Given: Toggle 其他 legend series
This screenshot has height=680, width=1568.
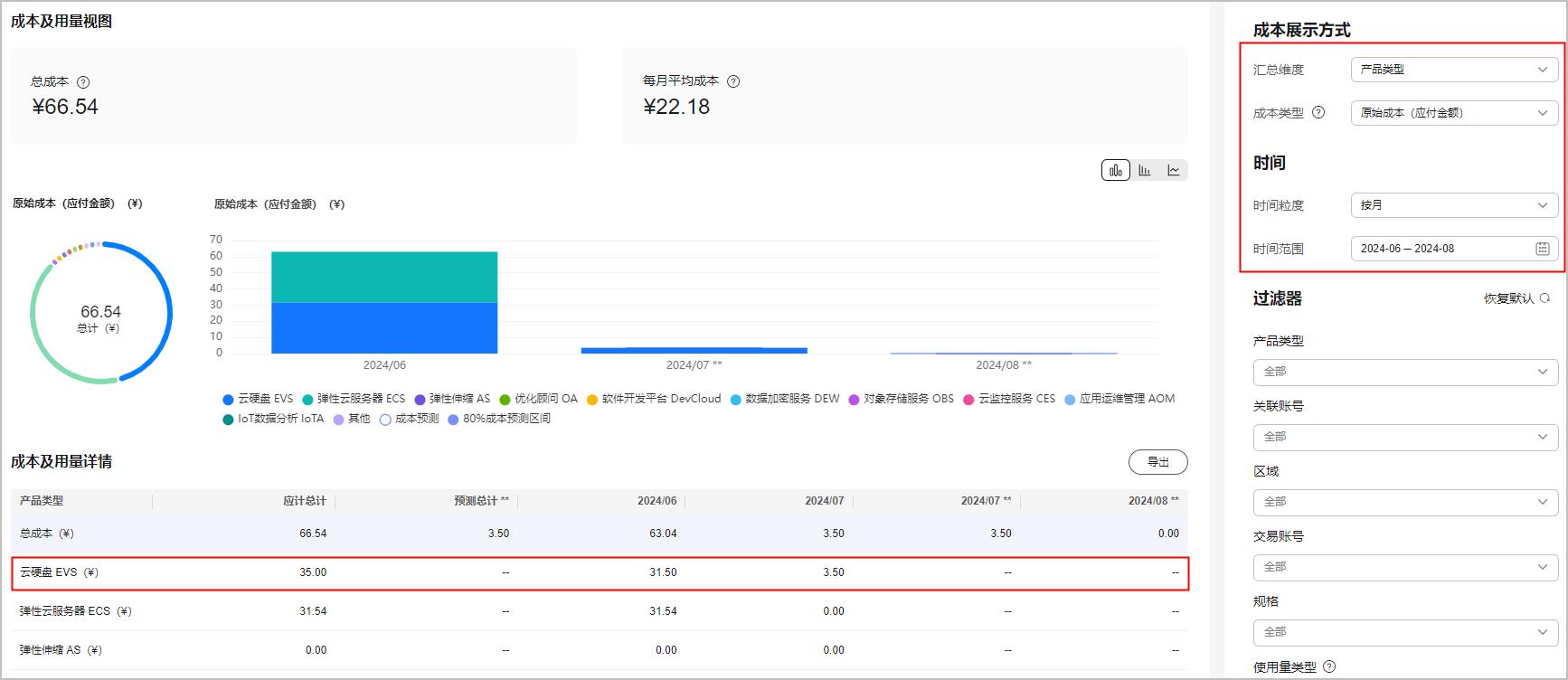Looking at the screenshot, I should pyautogui.click(x=352, y=419).
